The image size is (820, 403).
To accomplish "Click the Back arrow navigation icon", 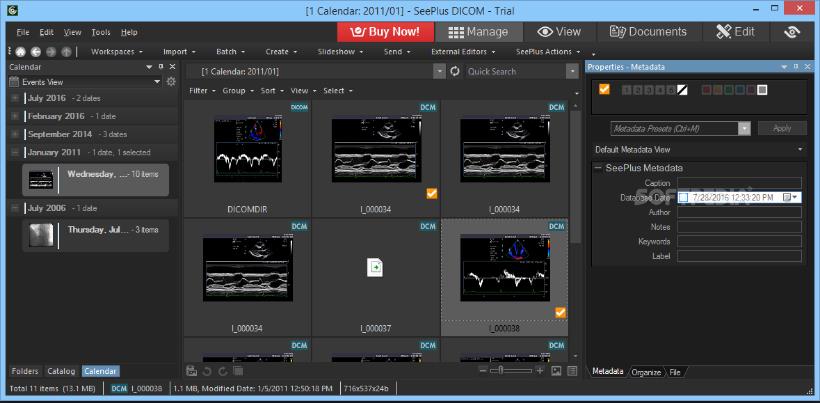I will (x=36, y=51).
